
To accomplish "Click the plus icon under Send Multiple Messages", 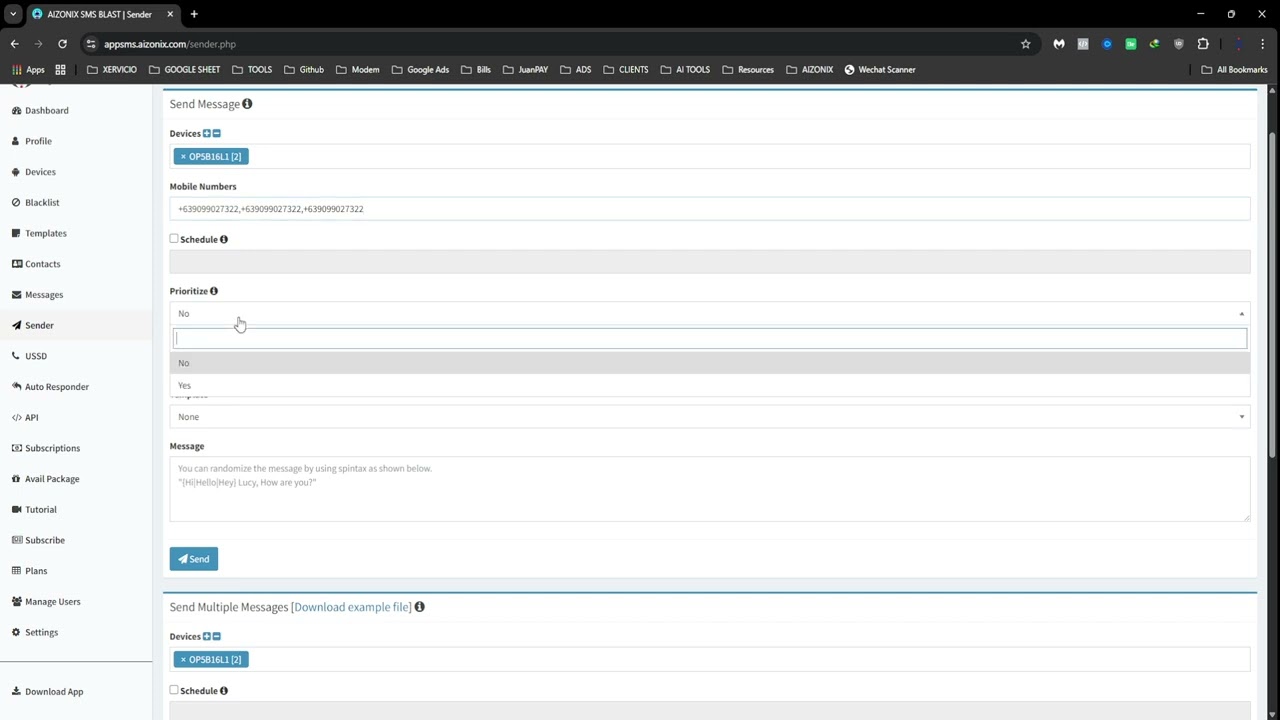I will (x=207, y=636).
